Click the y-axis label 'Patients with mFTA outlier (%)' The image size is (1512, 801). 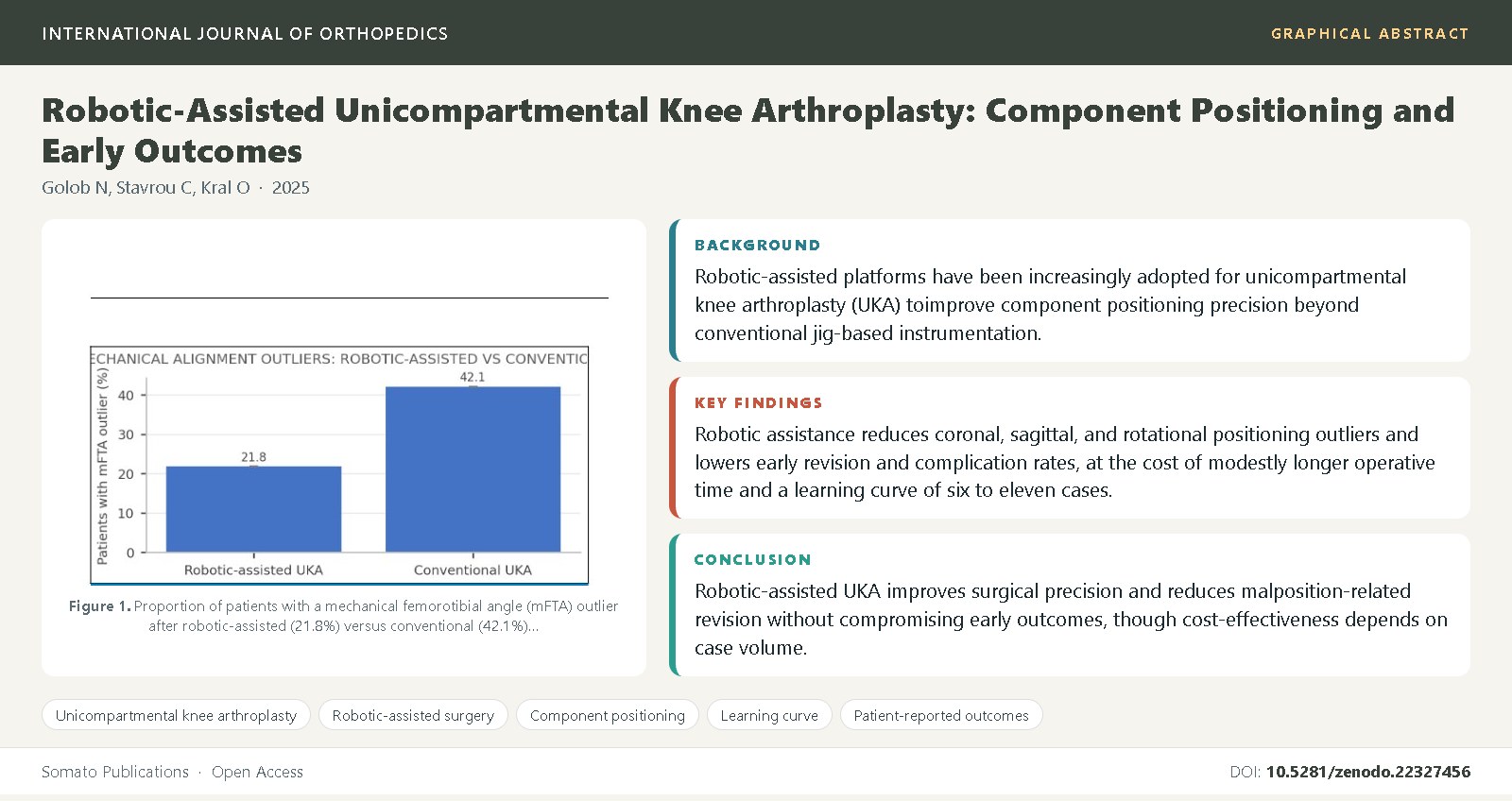[x=102, y=466]
